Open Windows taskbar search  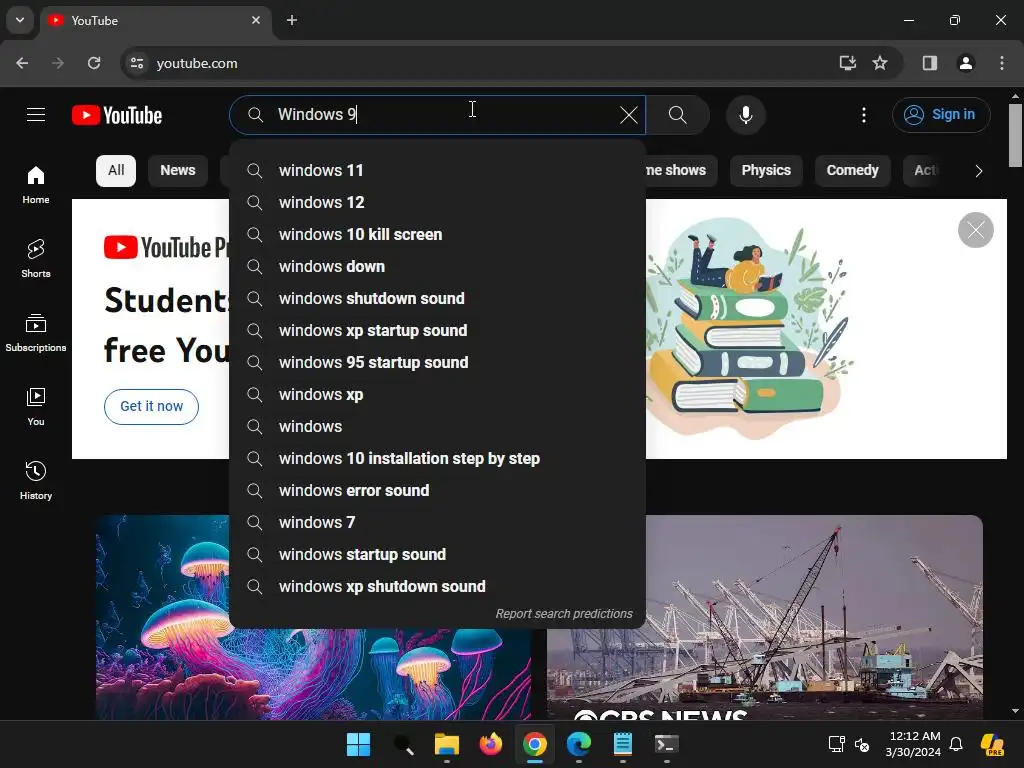pyautogui.click(x=404, y=744)
